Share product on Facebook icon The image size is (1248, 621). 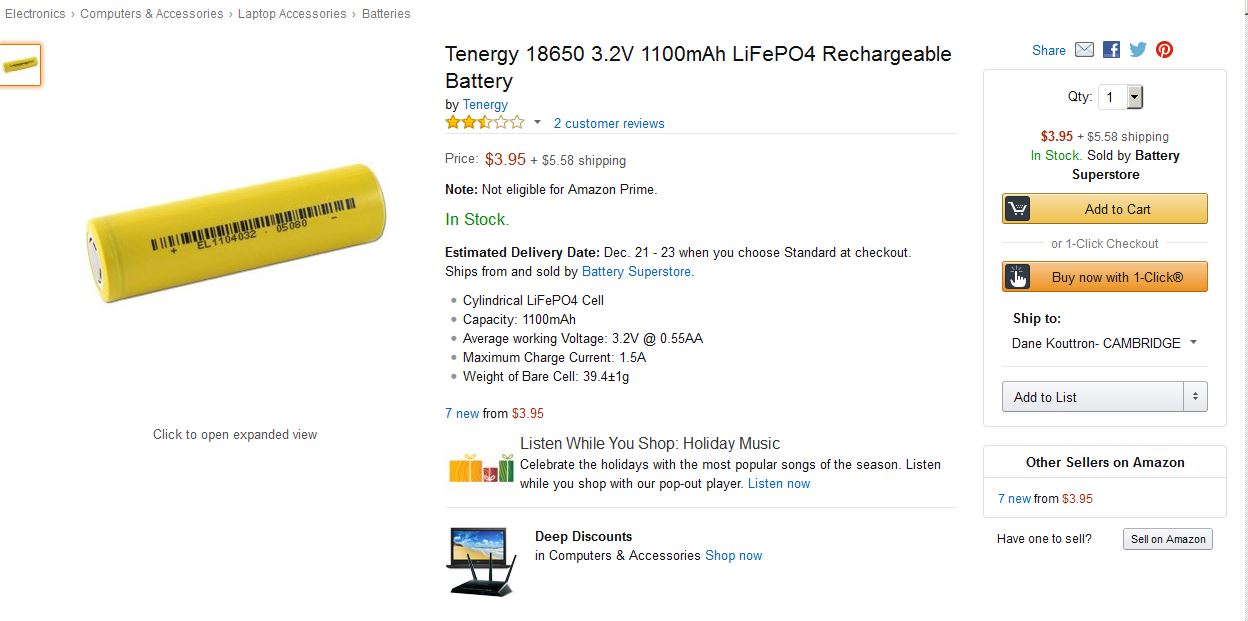pos(1111,50)
